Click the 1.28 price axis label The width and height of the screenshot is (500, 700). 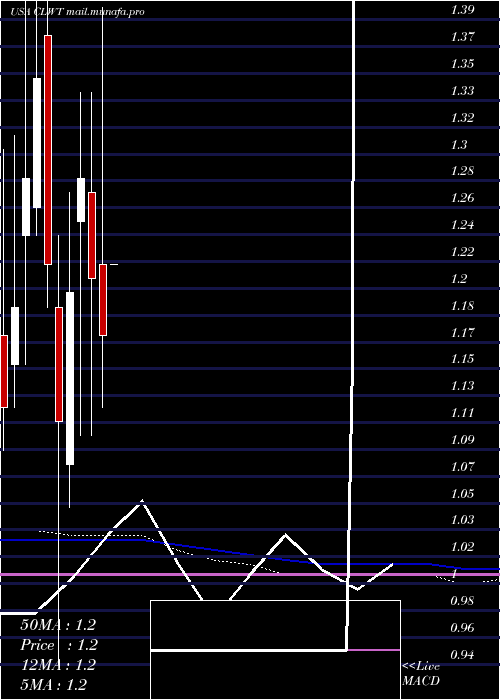pos(462,171)
